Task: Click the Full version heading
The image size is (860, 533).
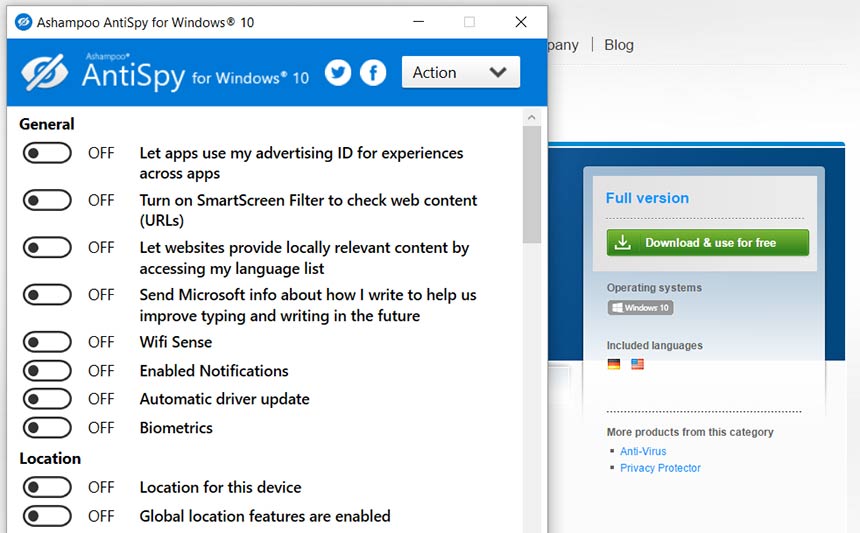Action: [x=647, y=198]
